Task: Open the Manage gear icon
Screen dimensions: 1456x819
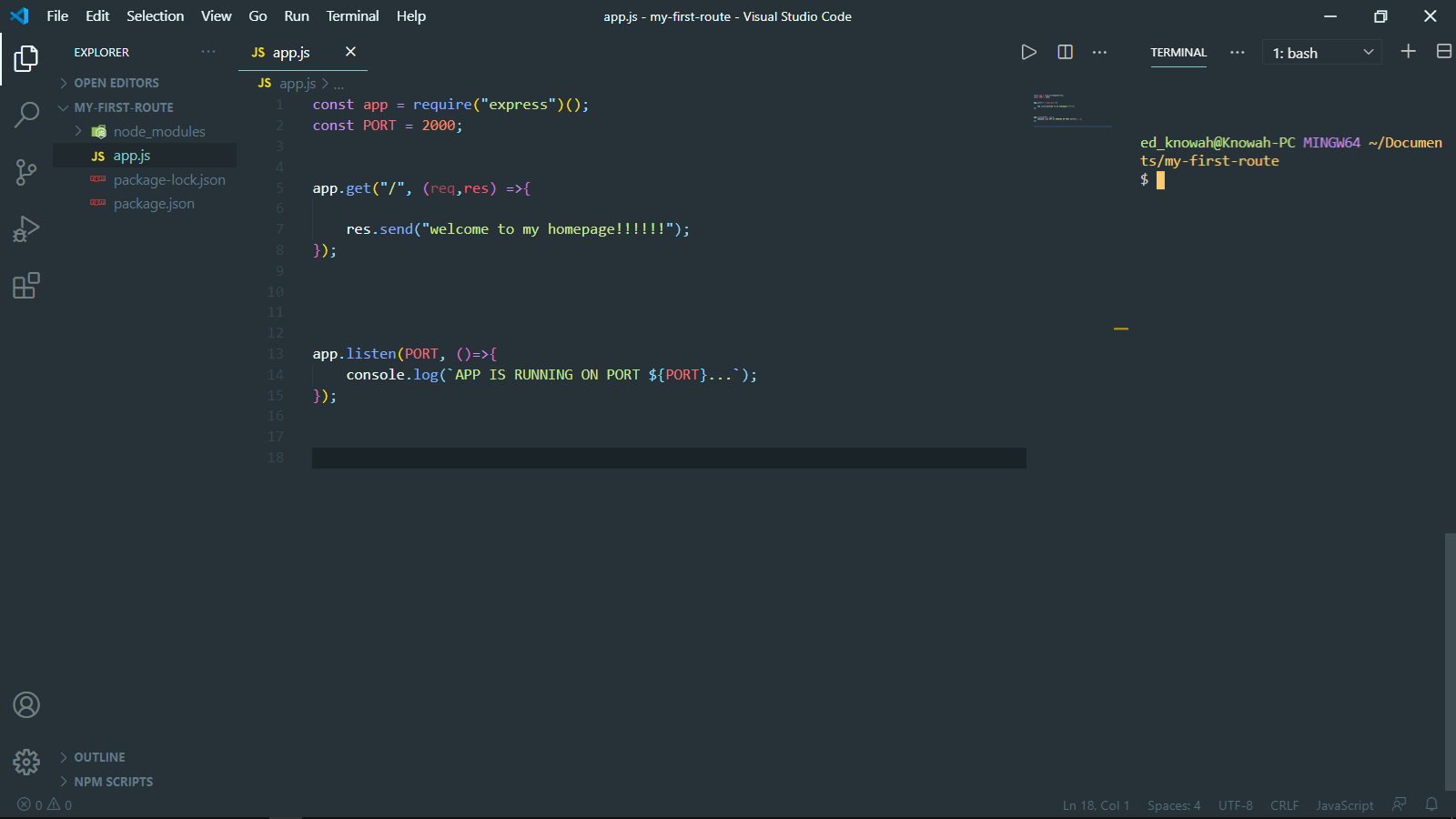Action: [x=26, y=762]
